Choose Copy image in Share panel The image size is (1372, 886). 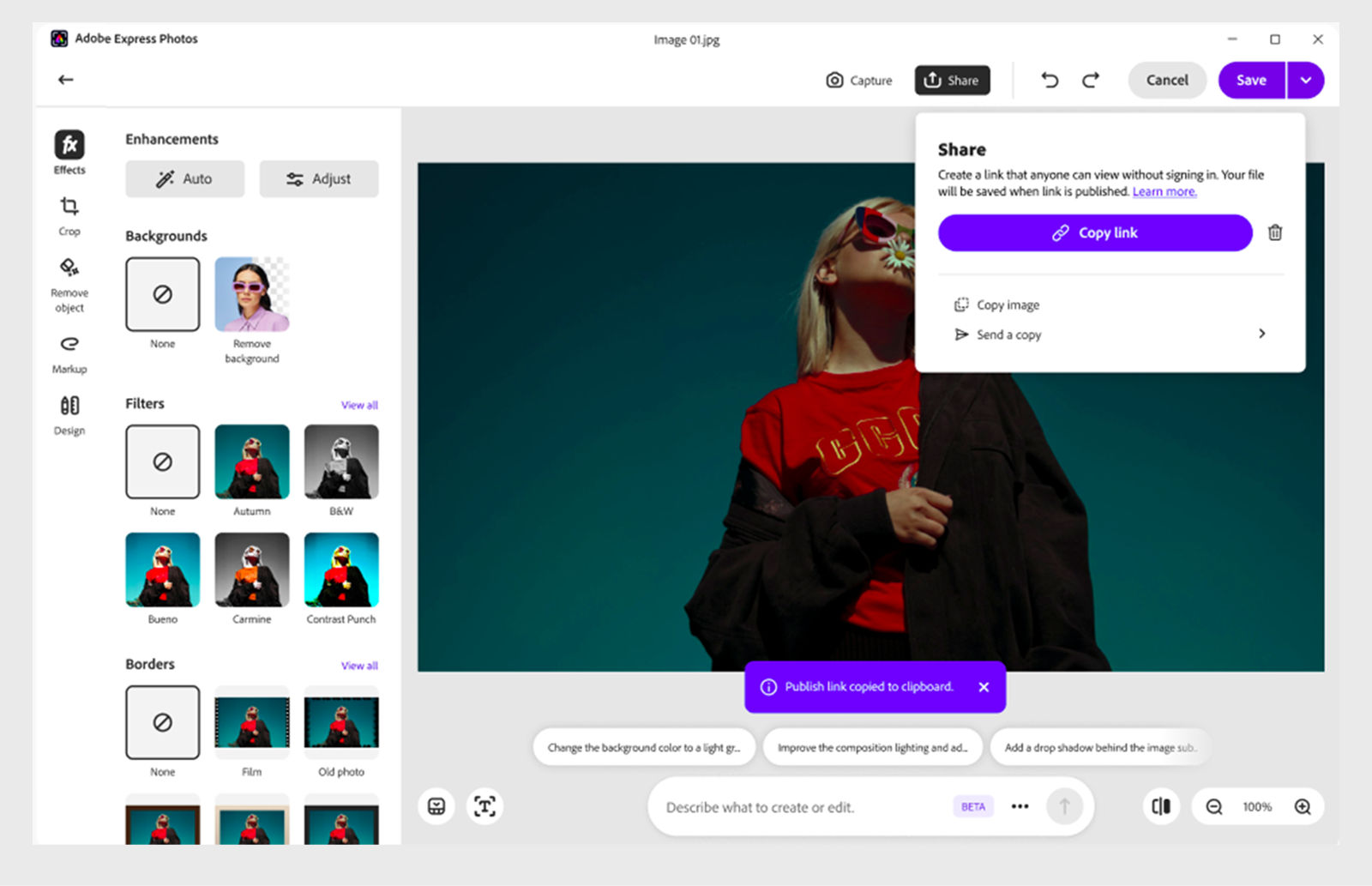(997, 304)
